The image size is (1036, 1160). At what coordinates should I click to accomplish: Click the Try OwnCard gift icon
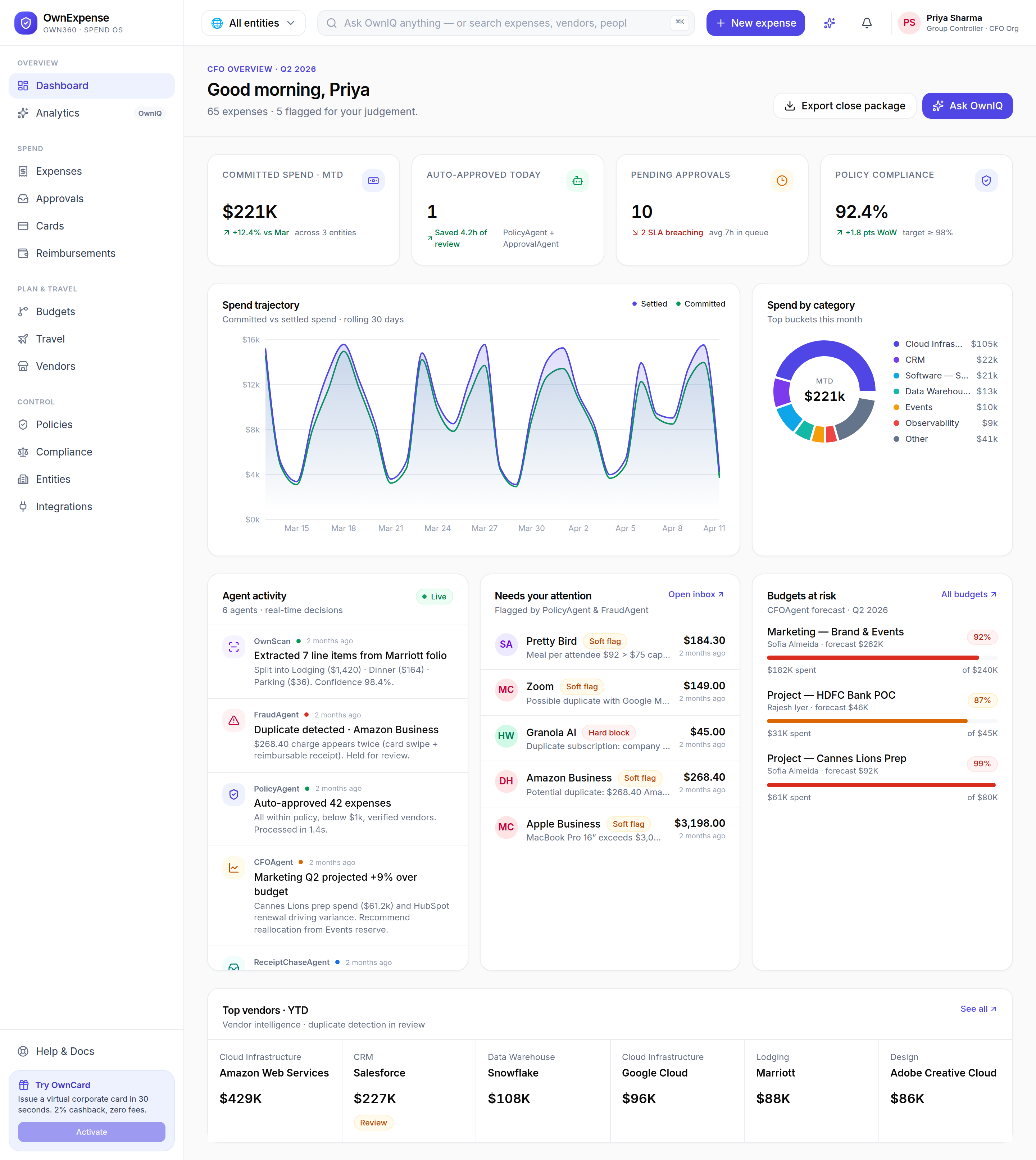tap(23, 1084)
